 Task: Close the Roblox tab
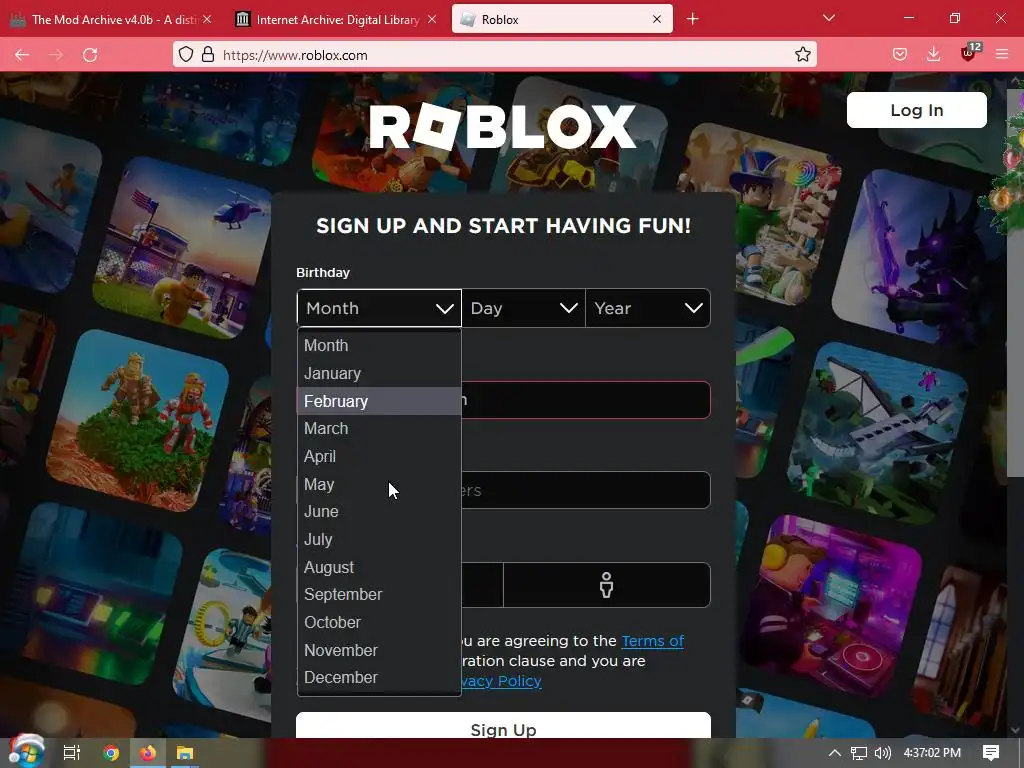click(x=657, y=20)
